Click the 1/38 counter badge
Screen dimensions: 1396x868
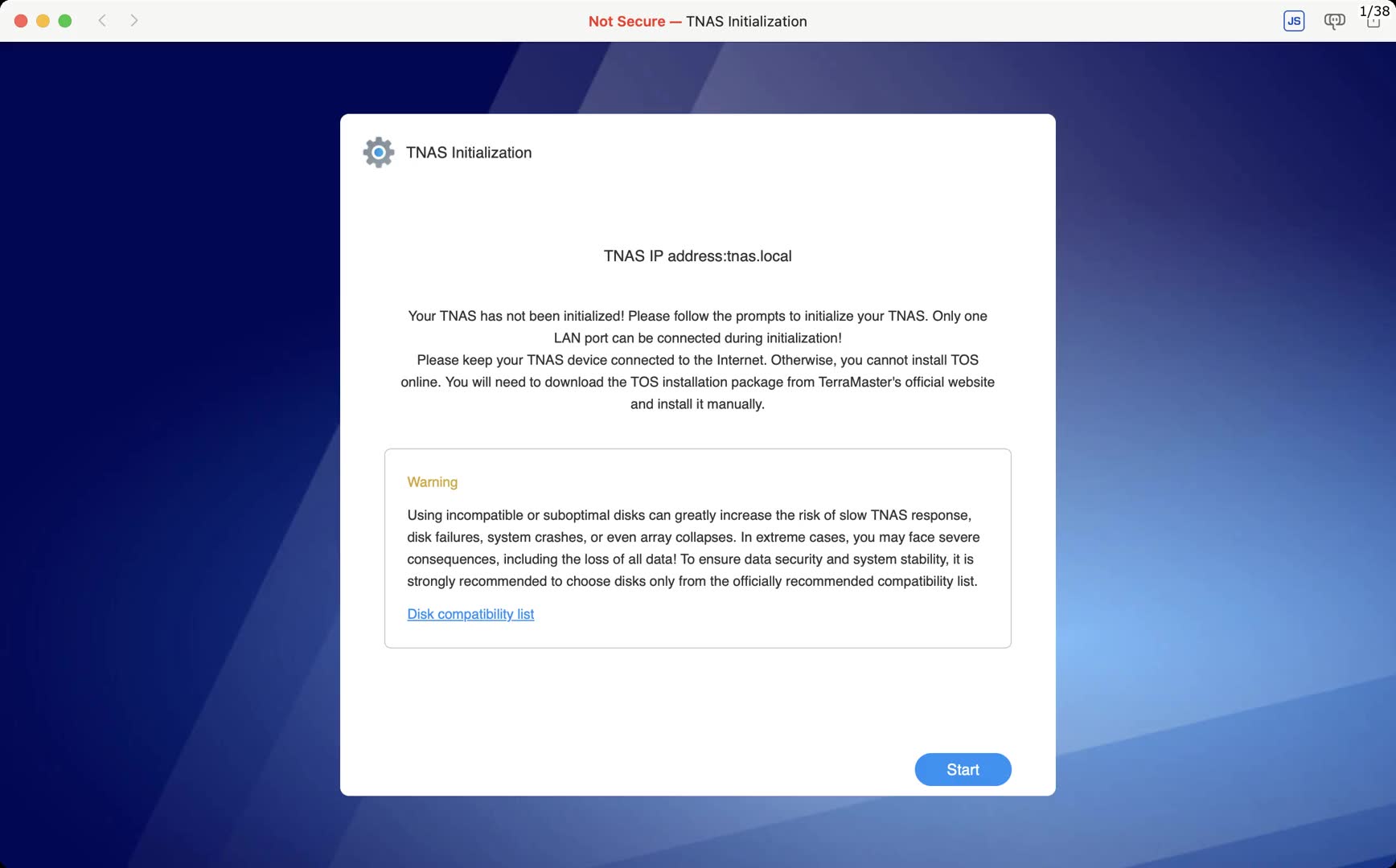point(1374,10)
